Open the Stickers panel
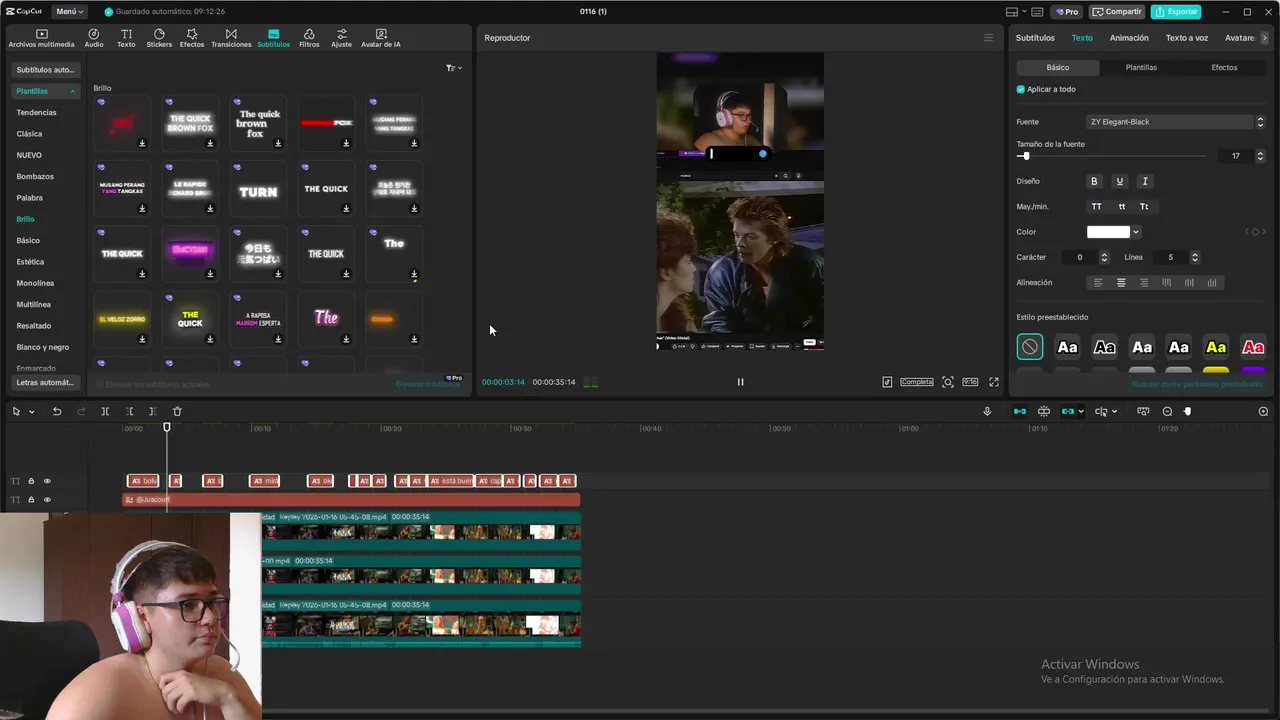The image size is (1280, 720). 159,38
